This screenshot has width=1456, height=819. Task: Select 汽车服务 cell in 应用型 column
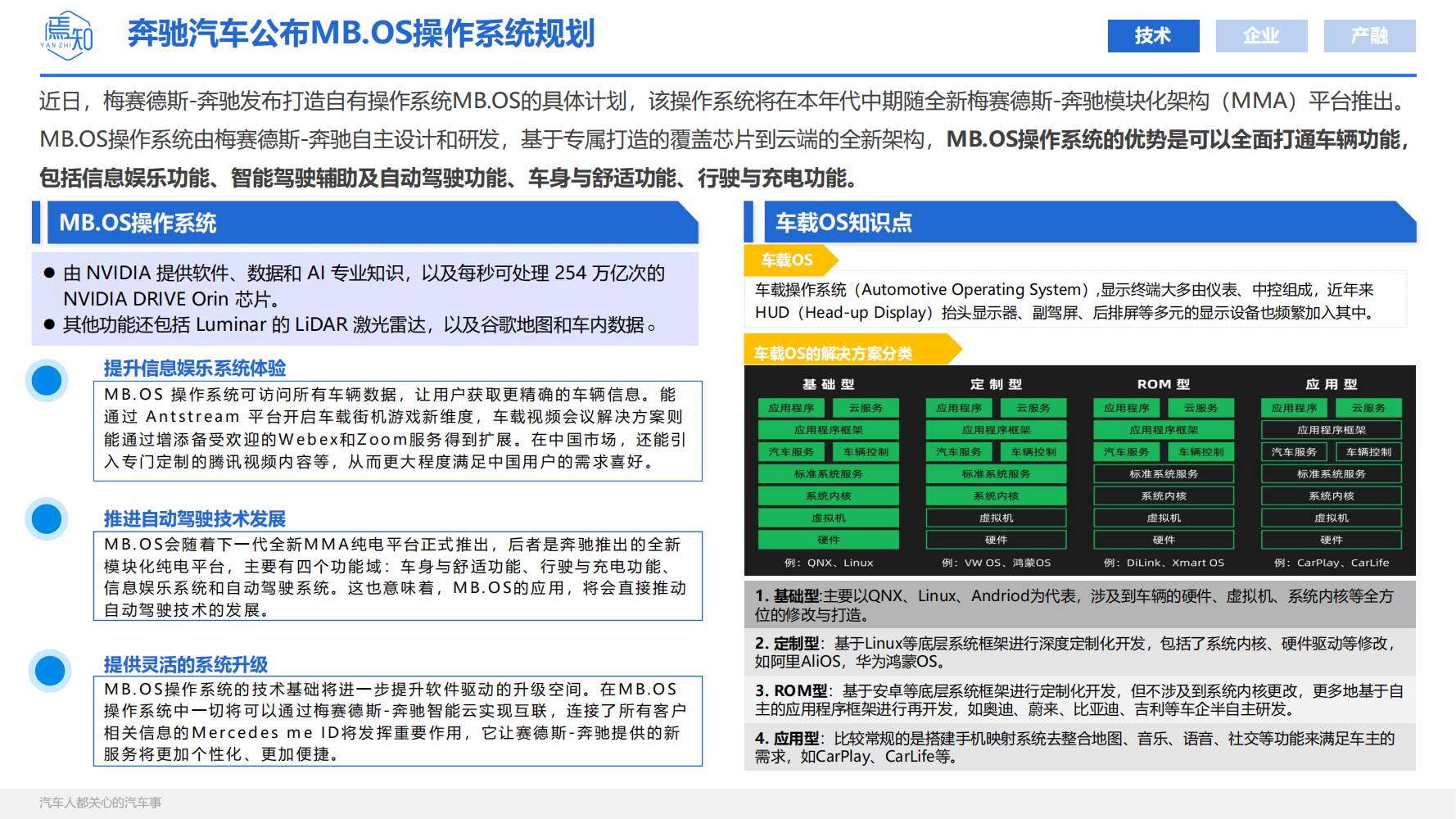pos(1295,452)
